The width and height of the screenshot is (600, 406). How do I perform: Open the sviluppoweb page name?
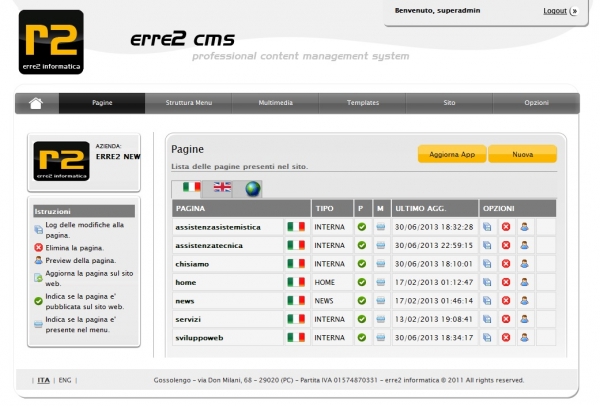point(199,338)
